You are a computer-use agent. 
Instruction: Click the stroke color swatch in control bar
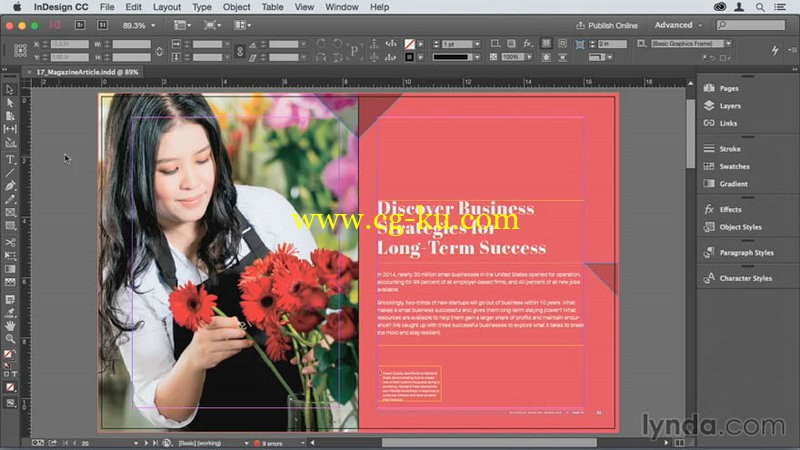409,57
